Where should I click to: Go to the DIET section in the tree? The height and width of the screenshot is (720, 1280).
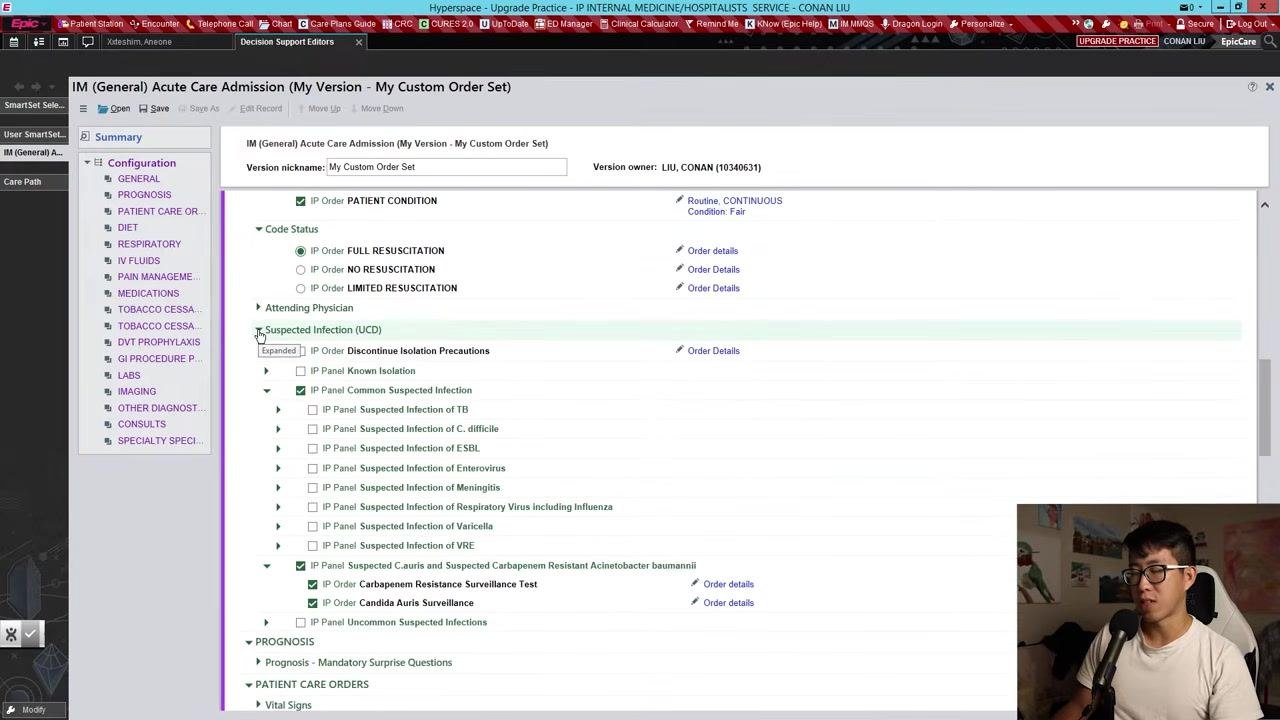[128, 228]
